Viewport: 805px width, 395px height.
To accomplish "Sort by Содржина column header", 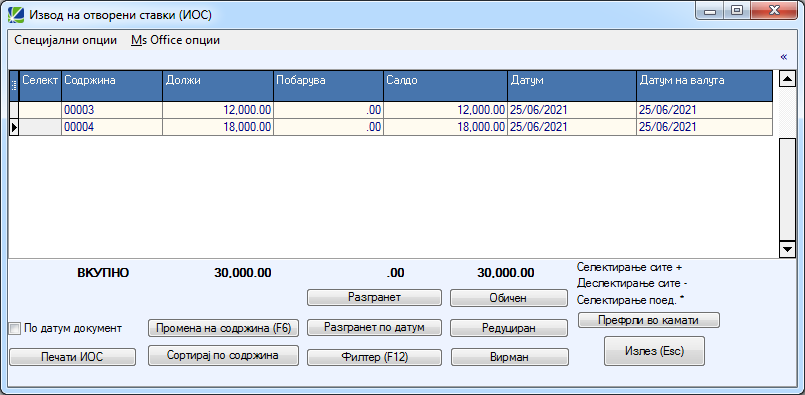I will click(x=112, y=86).
